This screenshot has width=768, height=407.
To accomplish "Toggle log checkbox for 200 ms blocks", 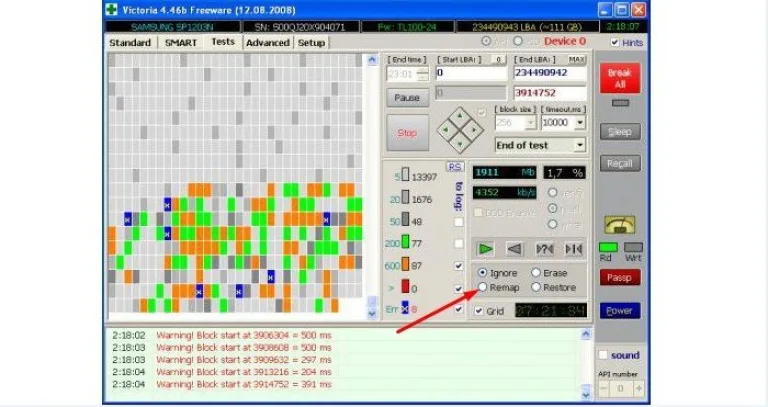I will 458,243.
